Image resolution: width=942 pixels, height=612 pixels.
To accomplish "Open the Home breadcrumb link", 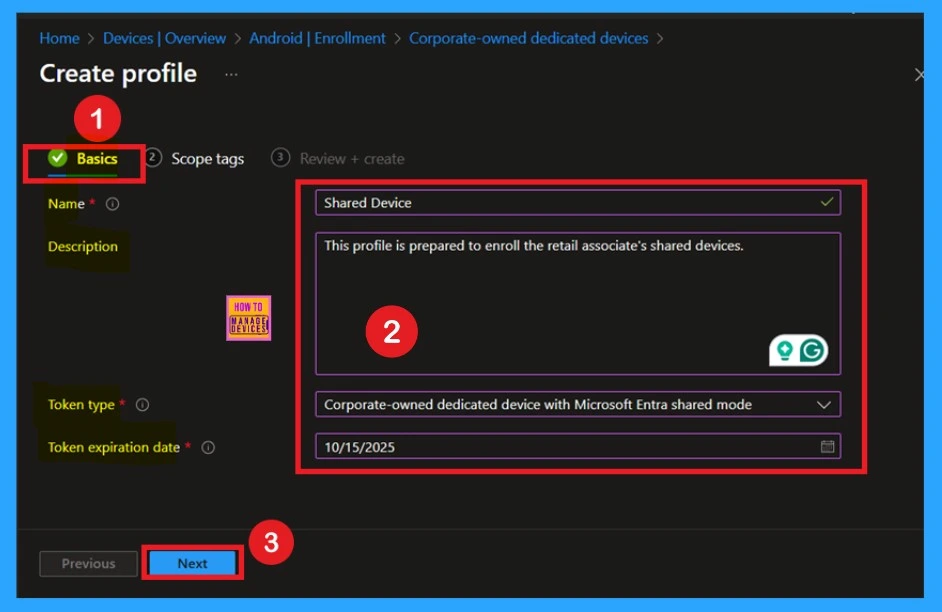I will [x=59, y=38].
